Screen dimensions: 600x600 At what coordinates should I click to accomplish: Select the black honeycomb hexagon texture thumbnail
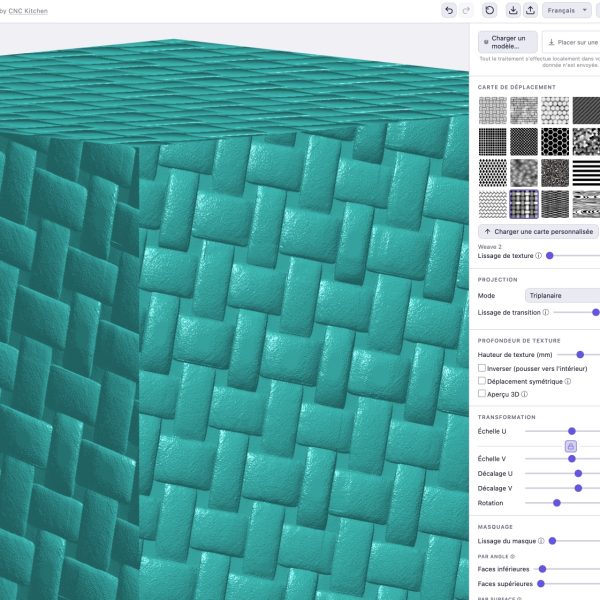pyautogui.click(x=555, y=142)
